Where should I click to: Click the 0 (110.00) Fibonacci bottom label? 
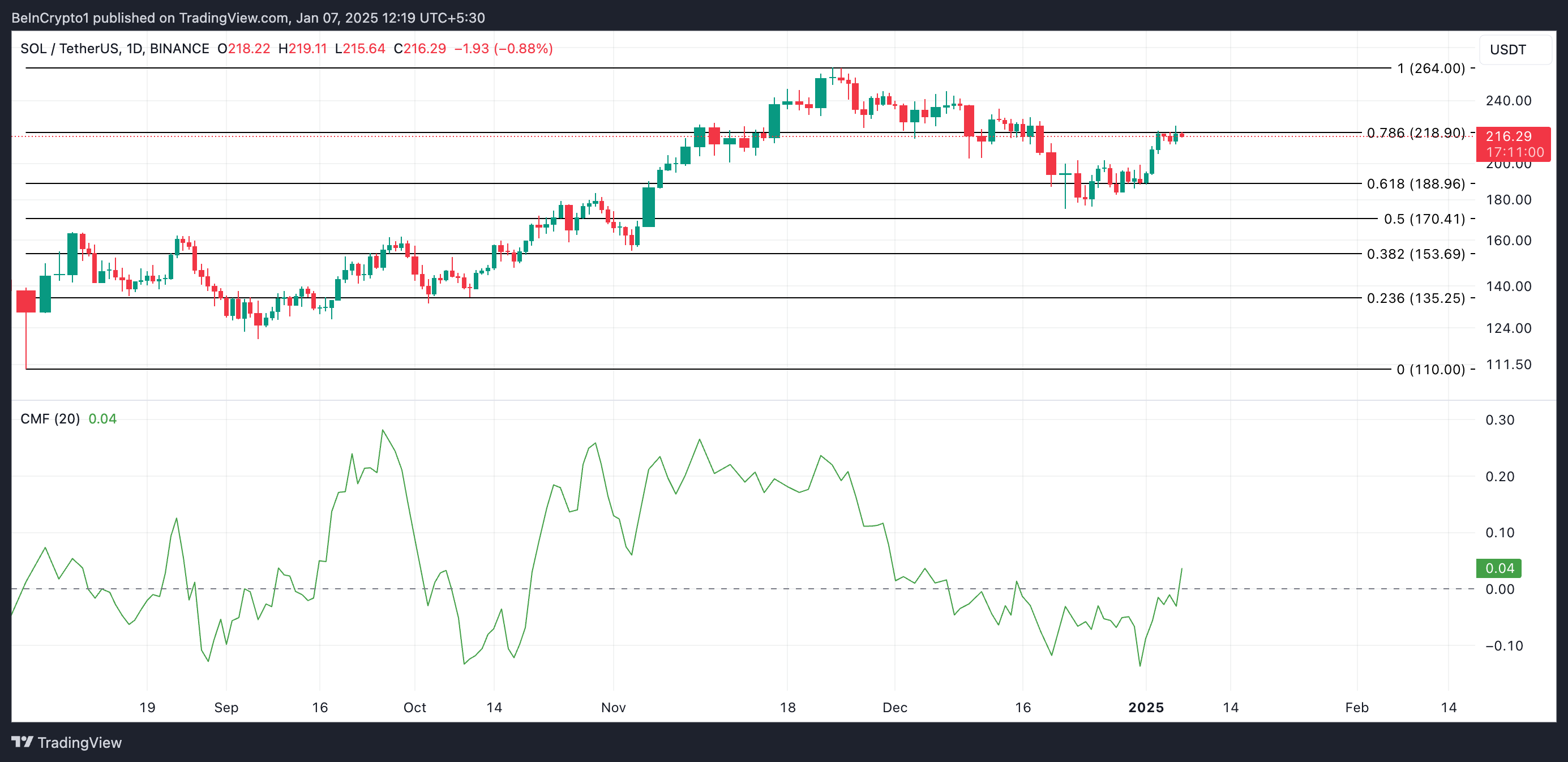coord(1430,370)
